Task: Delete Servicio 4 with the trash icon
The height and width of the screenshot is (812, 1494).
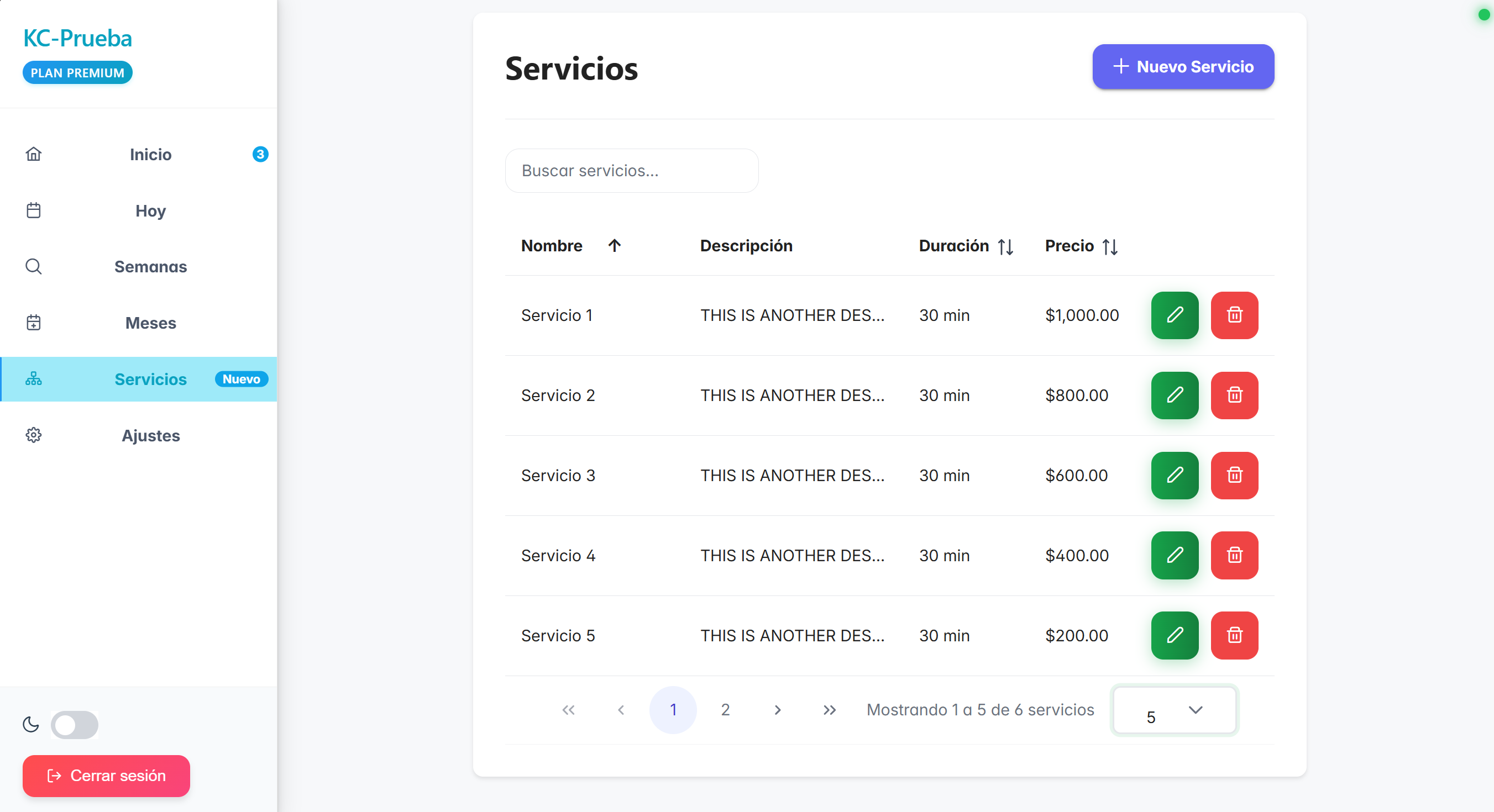Action: [x=1234, y=555]
